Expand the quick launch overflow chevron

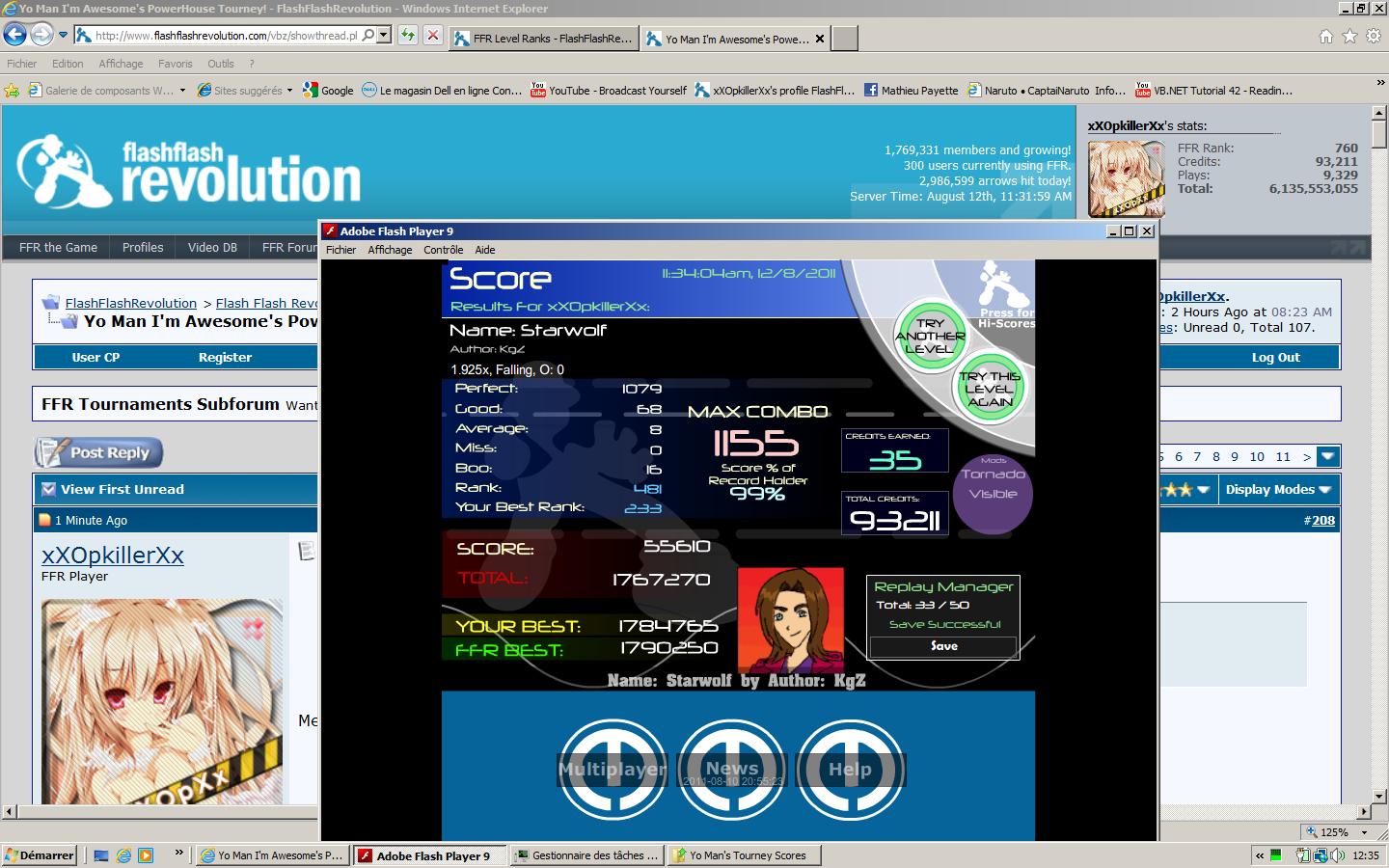[178, 852]
